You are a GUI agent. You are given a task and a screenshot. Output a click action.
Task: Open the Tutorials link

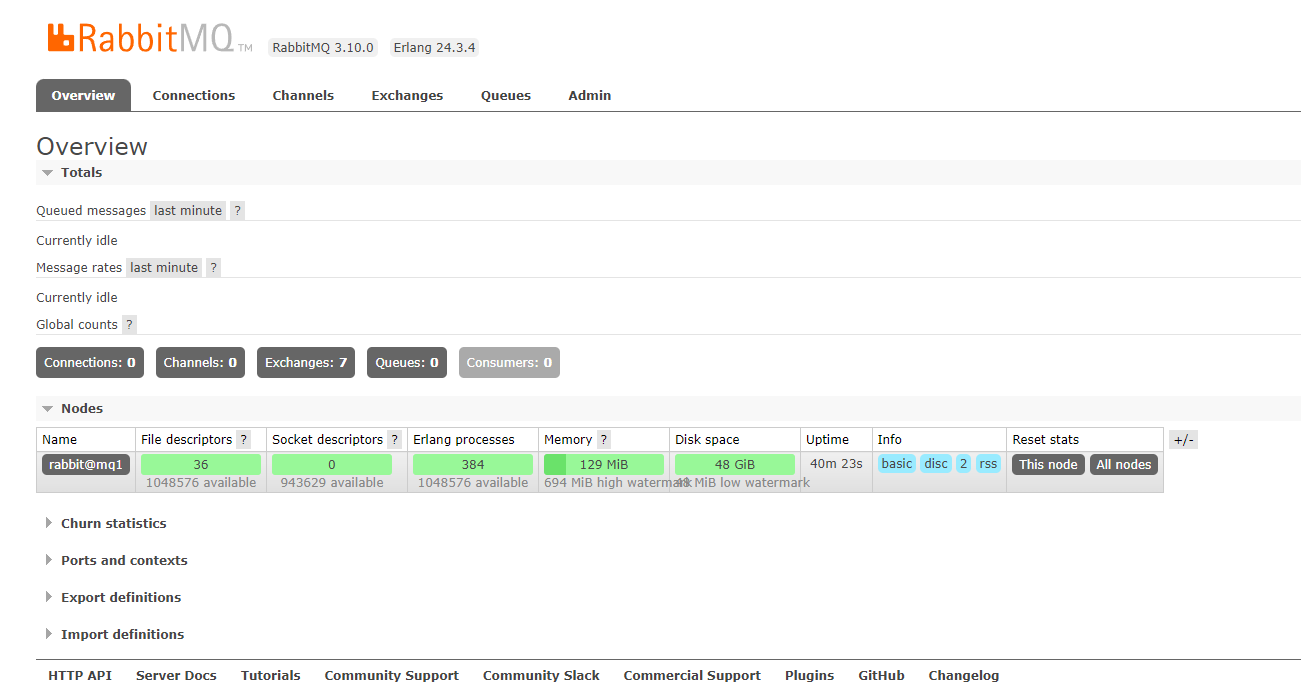pos(271,676)
